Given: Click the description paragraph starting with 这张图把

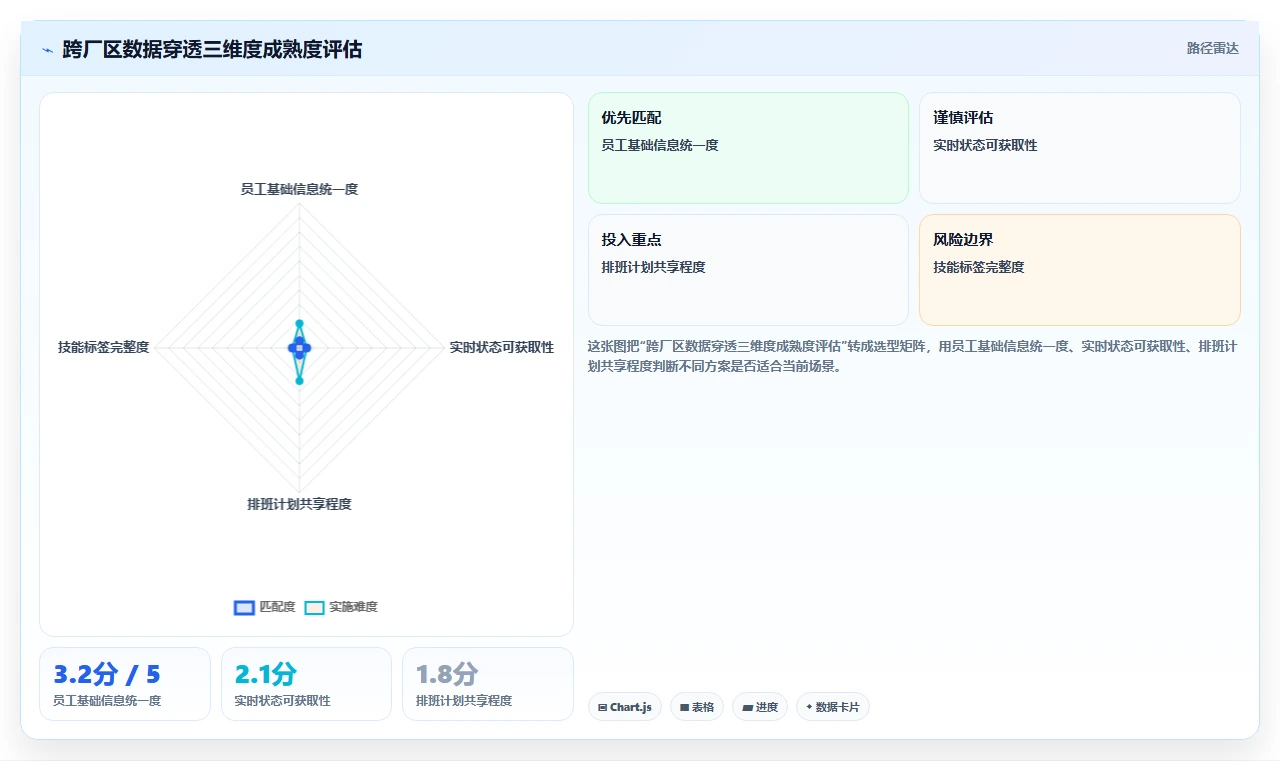Looking at the screenshot, I should [x=913, y=356].
